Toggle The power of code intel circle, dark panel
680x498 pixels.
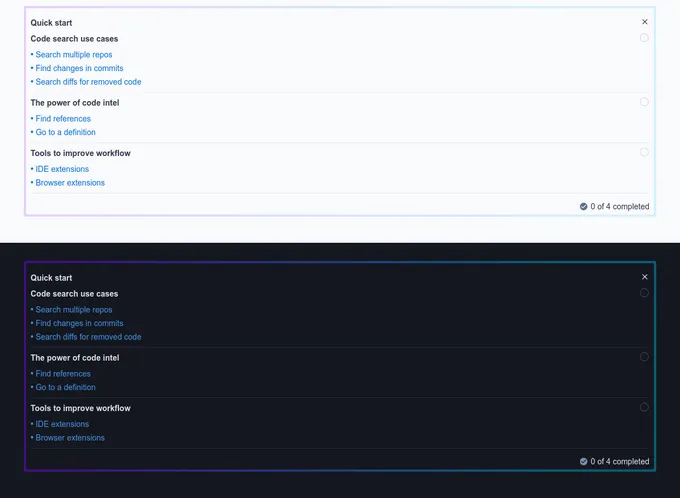644,357
